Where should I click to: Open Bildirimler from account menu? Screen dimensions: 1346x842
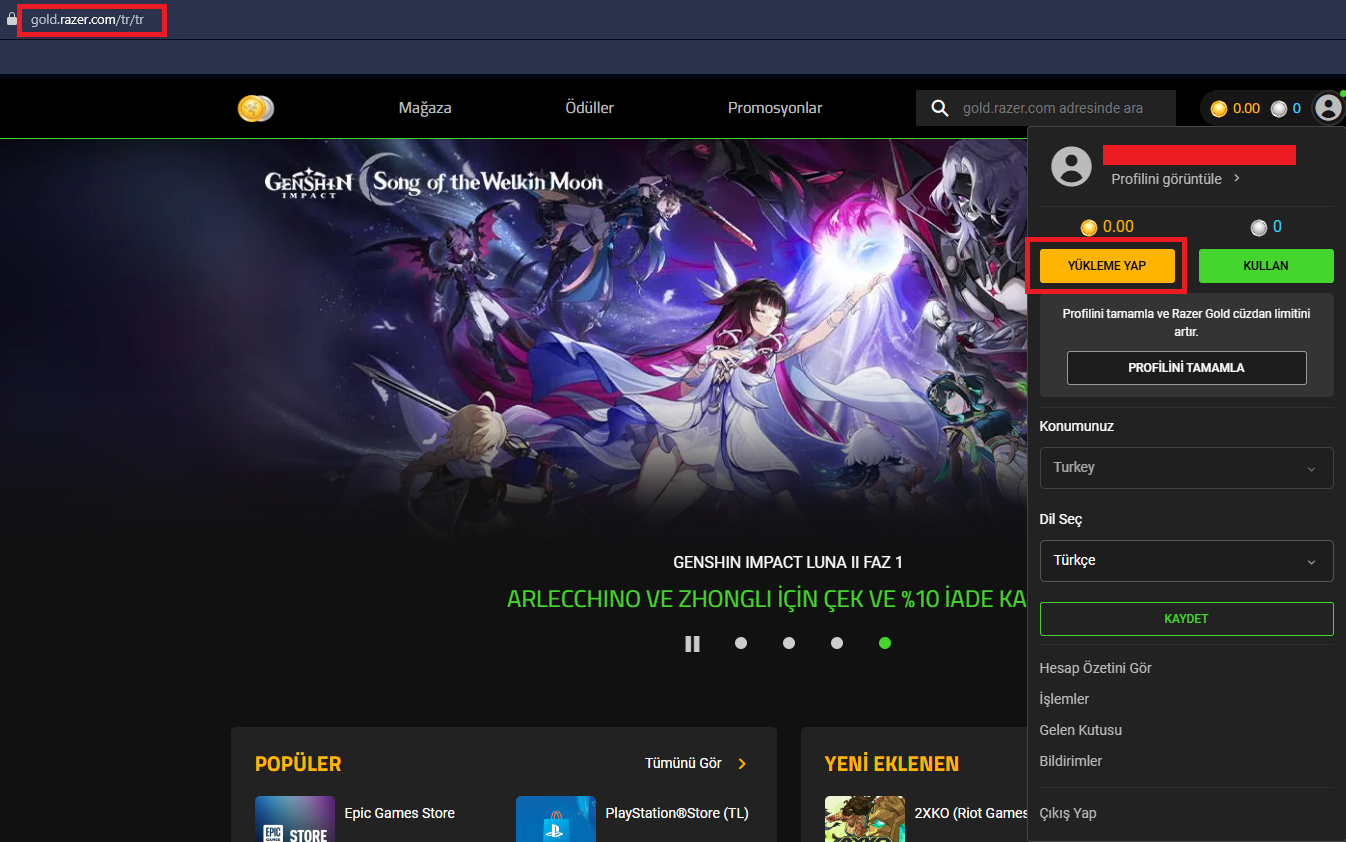(1071, 761)
